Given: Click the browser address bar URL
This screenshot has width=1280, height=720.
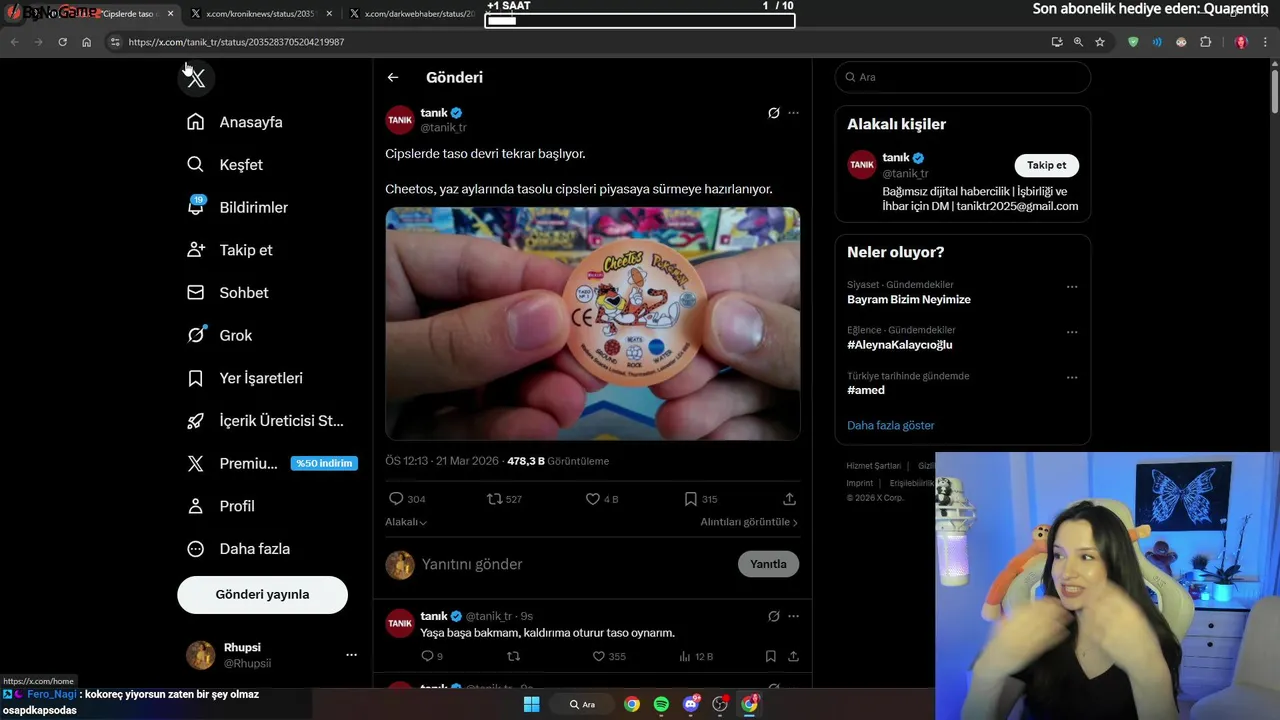Looking at the screenshot, I should click(236, 42).
